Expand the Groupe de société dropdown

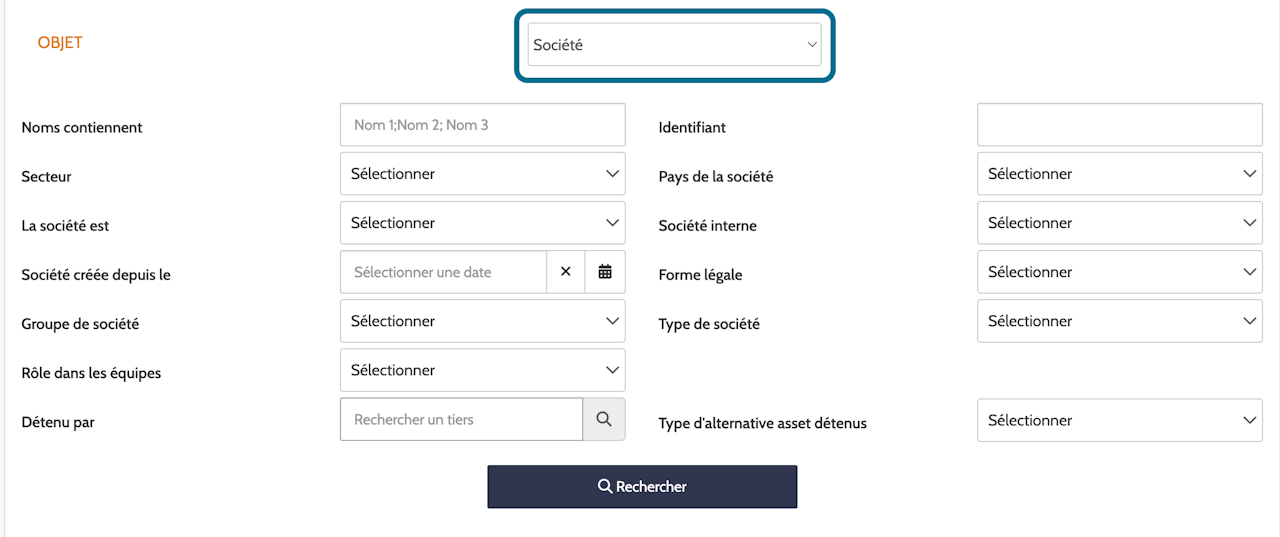(483, 321)
